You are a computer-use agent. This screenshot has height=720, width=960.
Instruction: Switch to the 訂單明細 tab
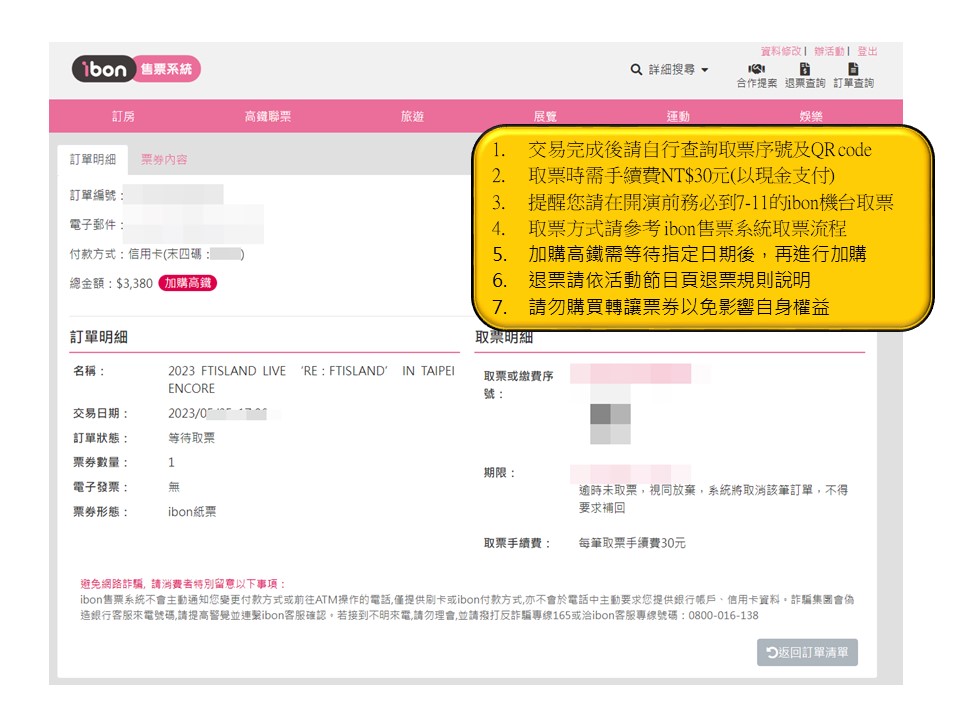pyautogui.click(x=92, y=160)
